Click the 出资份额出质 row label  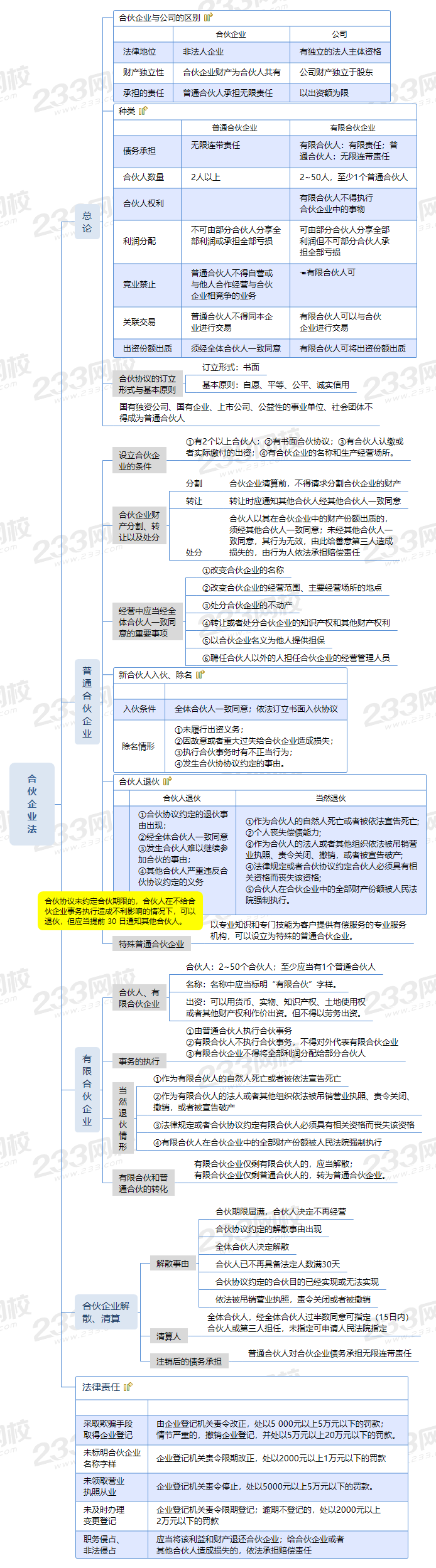[148, 348]
